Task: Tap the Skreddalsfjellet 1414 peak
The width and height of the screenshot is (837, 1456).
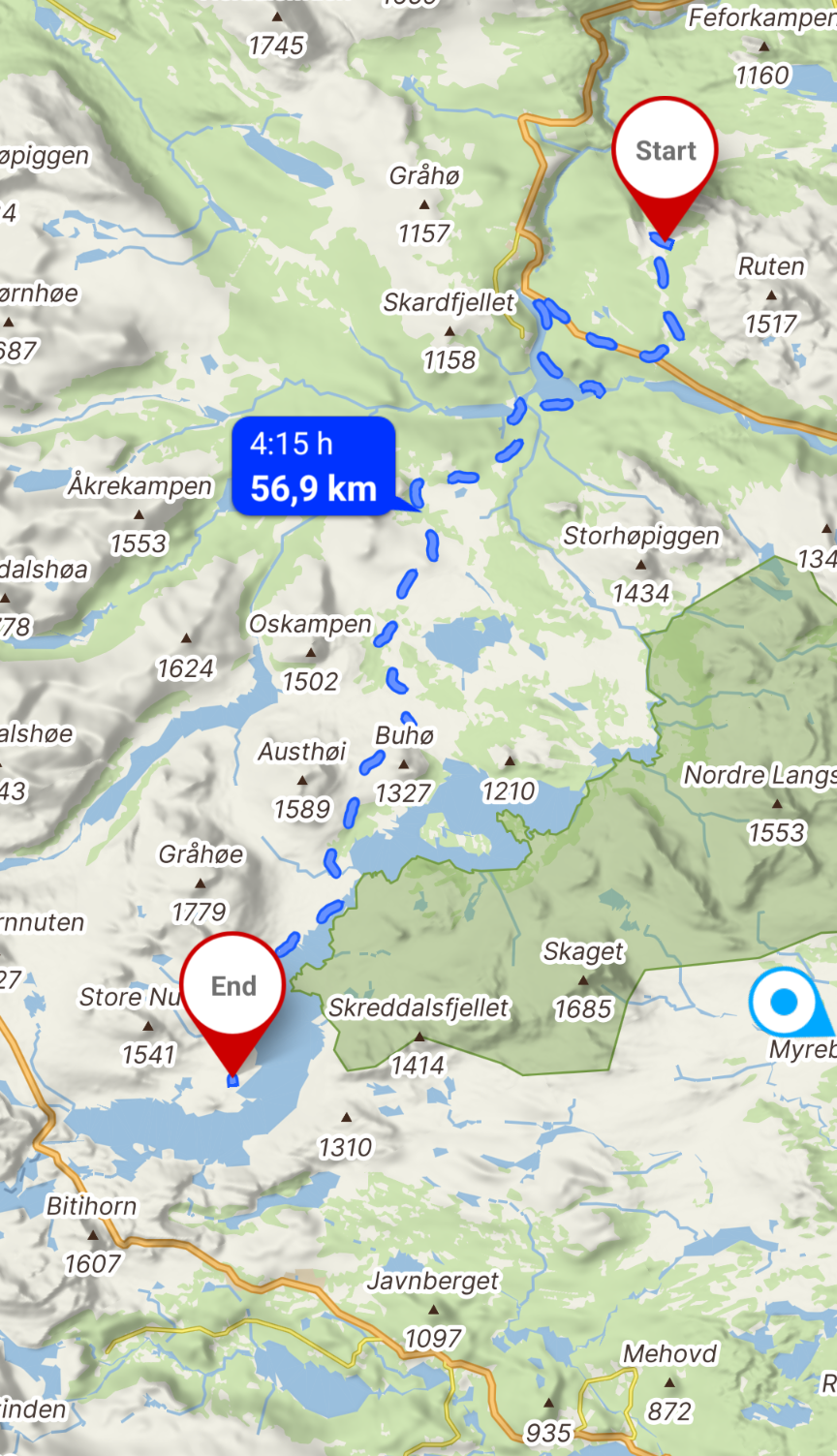Action: click(418, 1036)
